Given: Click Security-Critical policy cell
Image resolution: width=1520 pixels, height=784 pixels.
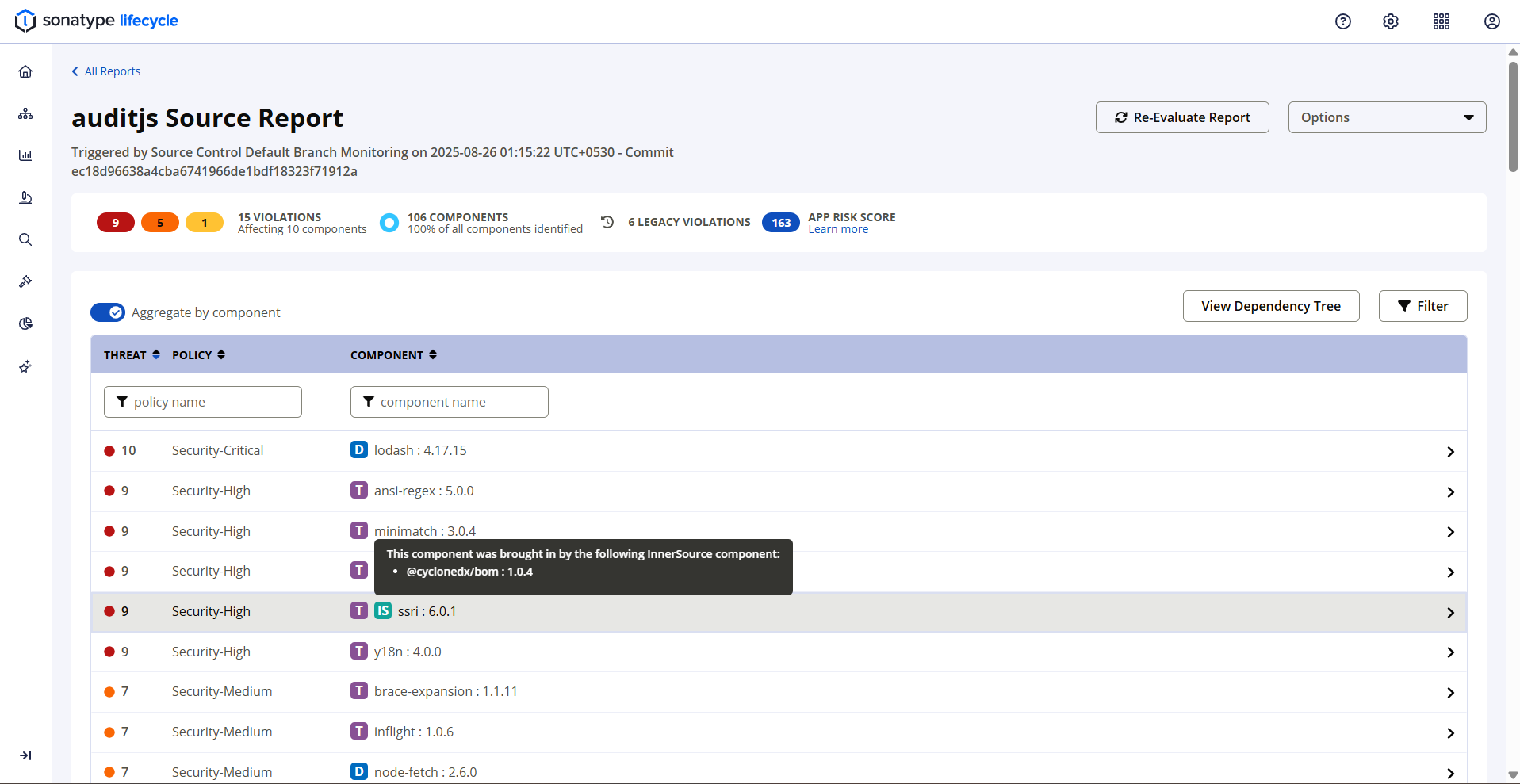Looking at the screenshot, I should click(218, 450).
